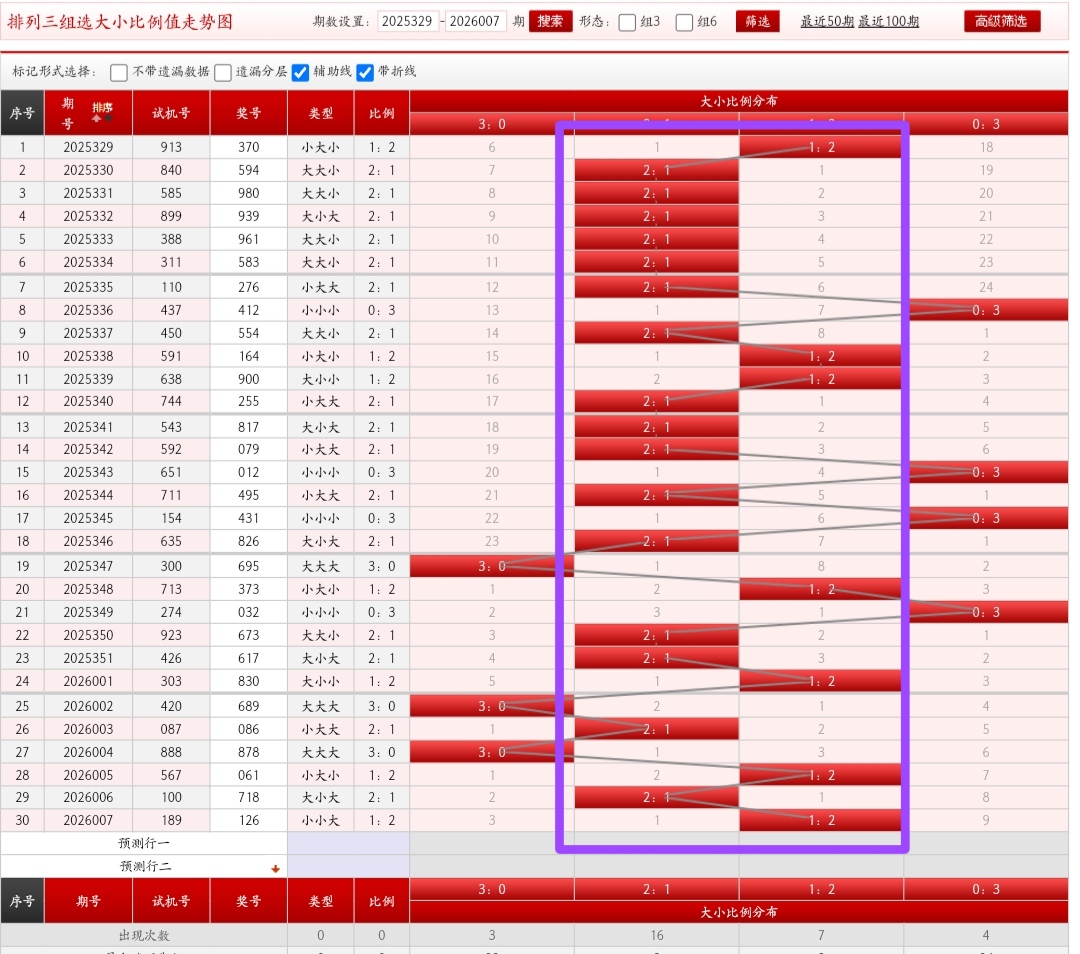Image resolution: width=1080 pixels, height=954 pixels.
Task: Click the 排序 sort icon in header
Action: point(102,112)
